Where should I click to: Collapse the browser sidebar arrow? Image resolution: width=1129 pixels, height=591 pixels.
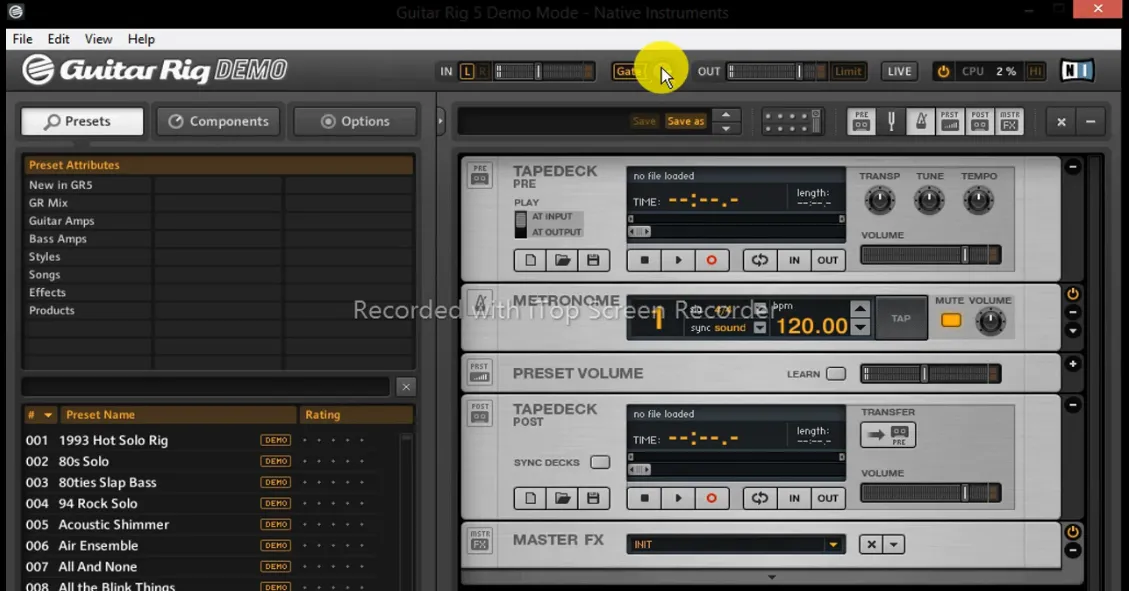point(440,121)
